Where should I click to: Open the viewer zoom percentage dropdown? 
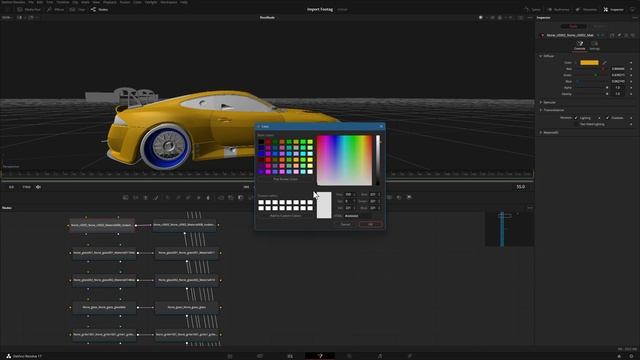click(x=7, y=18)
